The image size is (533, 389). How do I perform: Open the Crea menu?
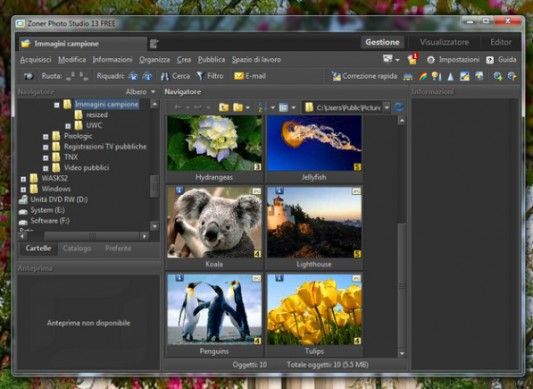click(184, 60)
